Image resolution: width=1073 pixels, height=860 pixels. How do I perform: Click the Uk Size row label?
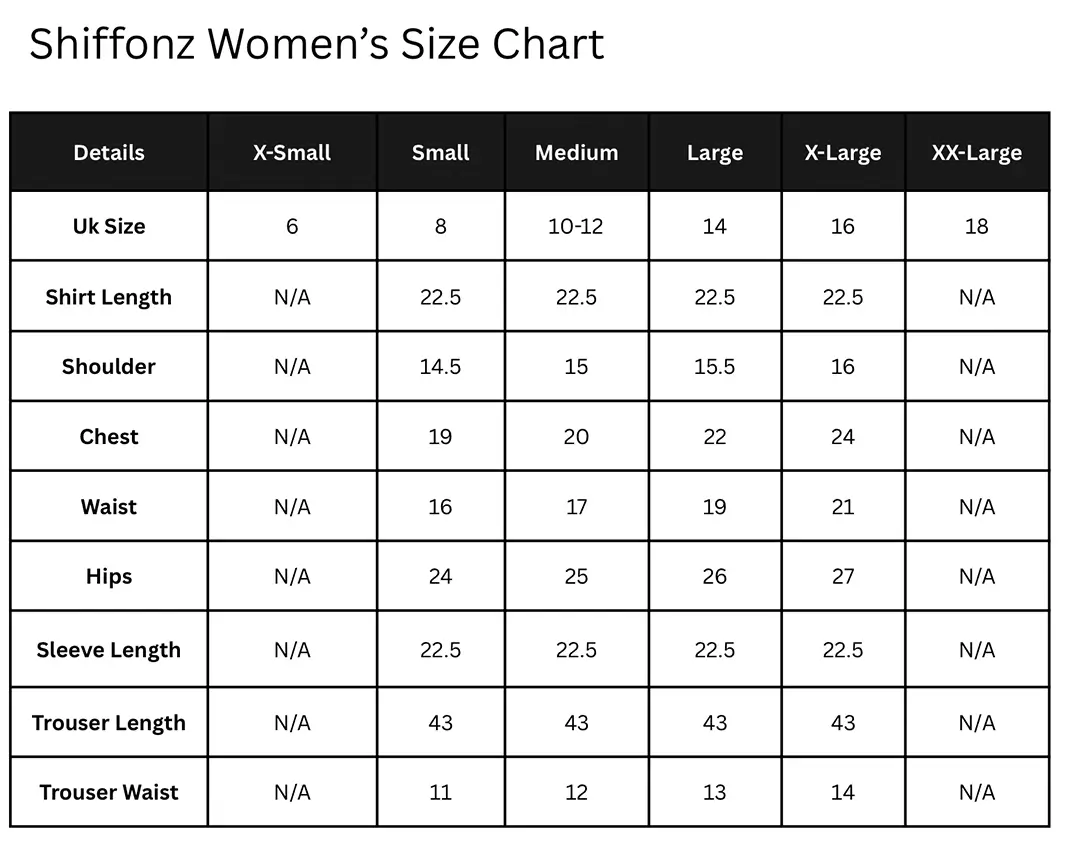109,226
